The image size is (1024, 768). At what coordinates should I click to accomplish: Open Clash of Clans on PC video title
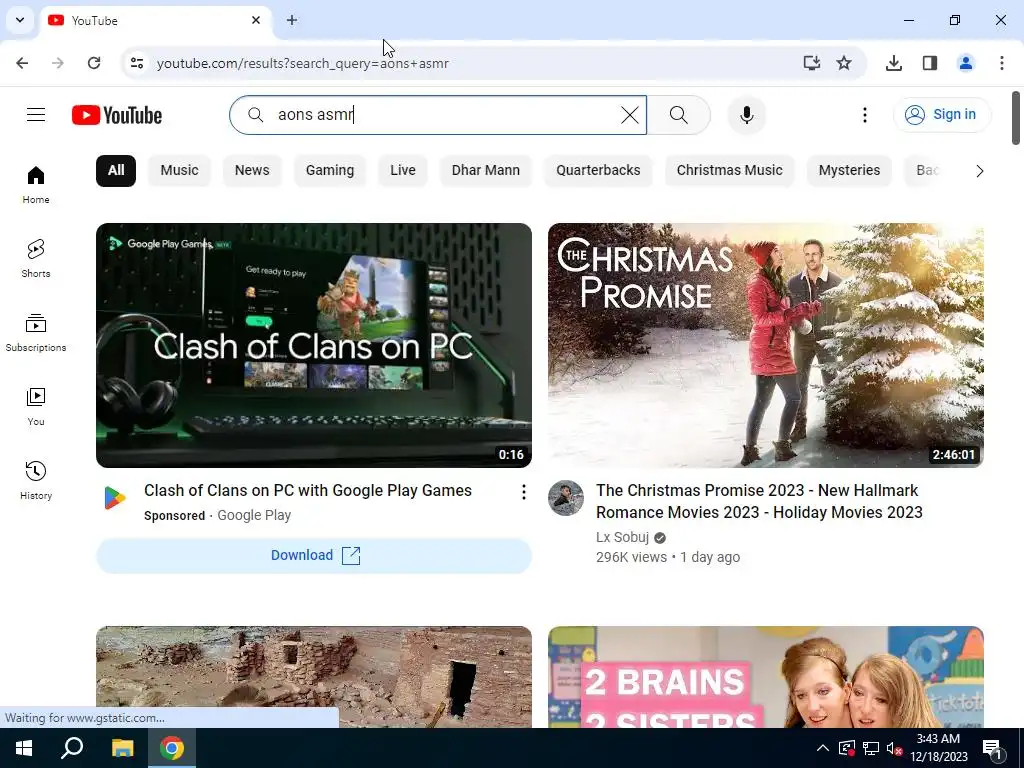coord(308,490)
